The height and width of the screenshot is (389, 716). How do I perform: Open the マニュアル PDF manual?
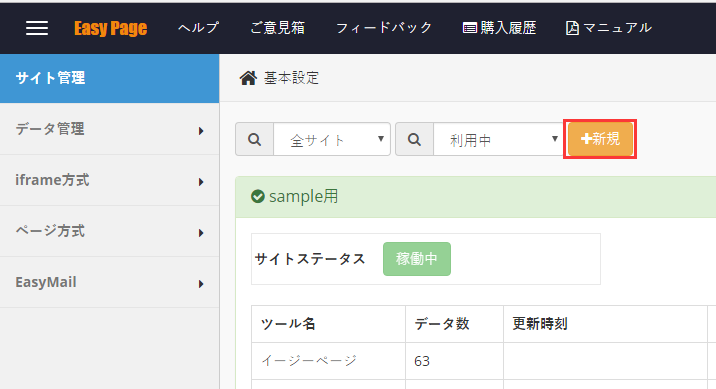coord(609,28)
